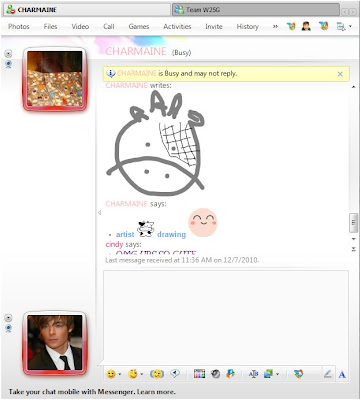This screenshot has width=361, height=400.
Task: Click CHARMAINE's display picture
Action: (55, 79)
